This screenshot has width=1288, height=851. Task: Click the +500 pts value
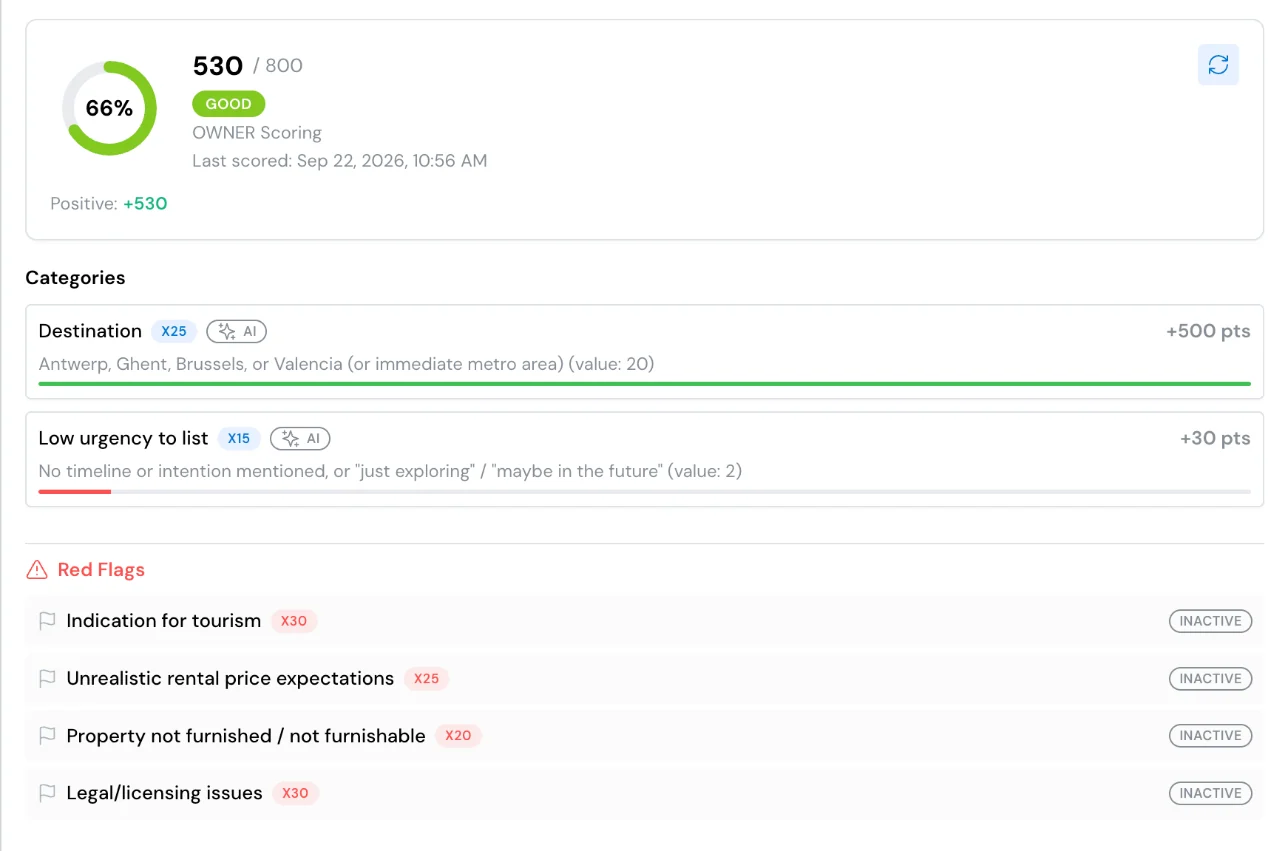coord(1208,331)
